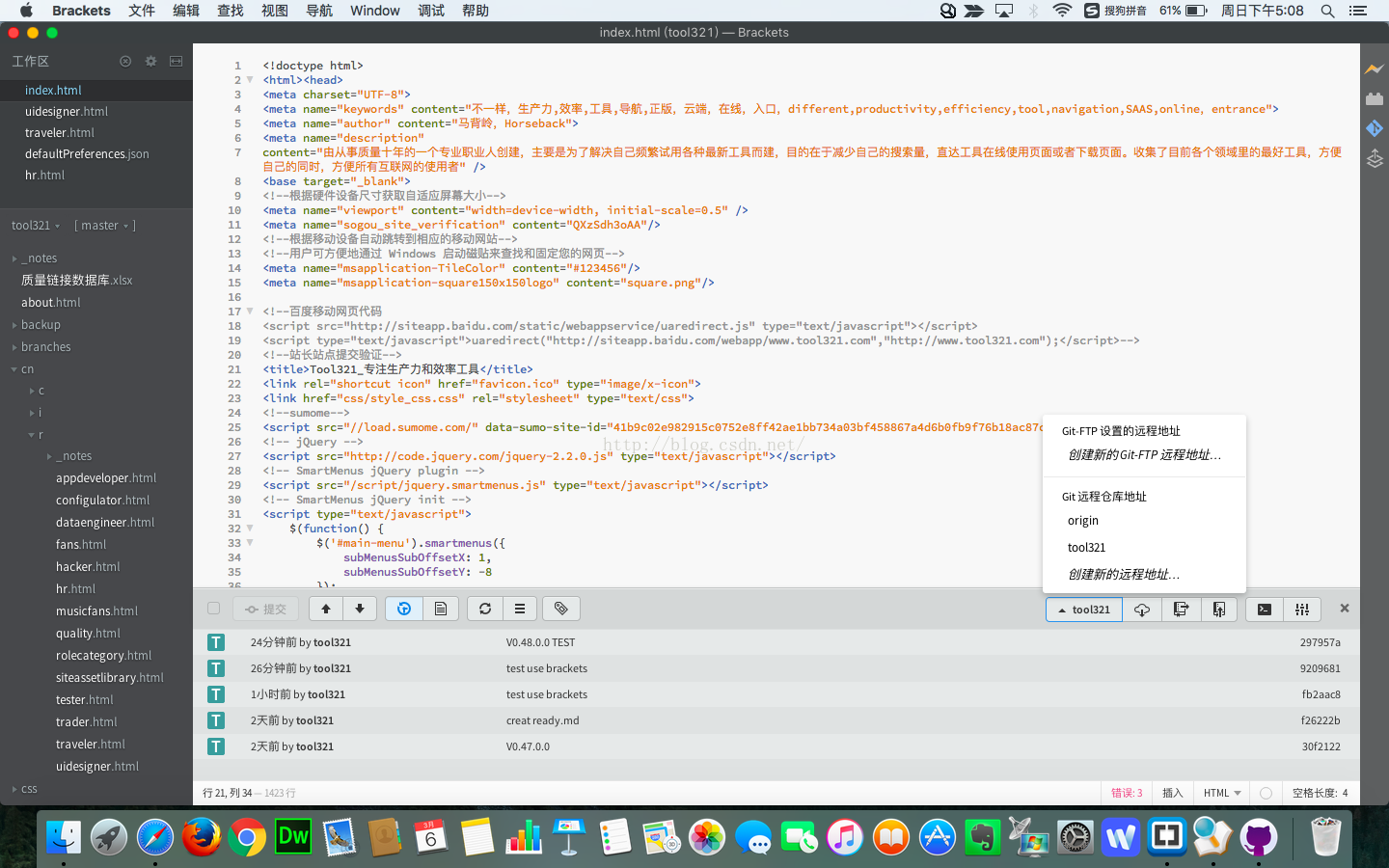Select commit 'creat ready.md' row
1389x868 pixels.
click(x=776, y=720)
